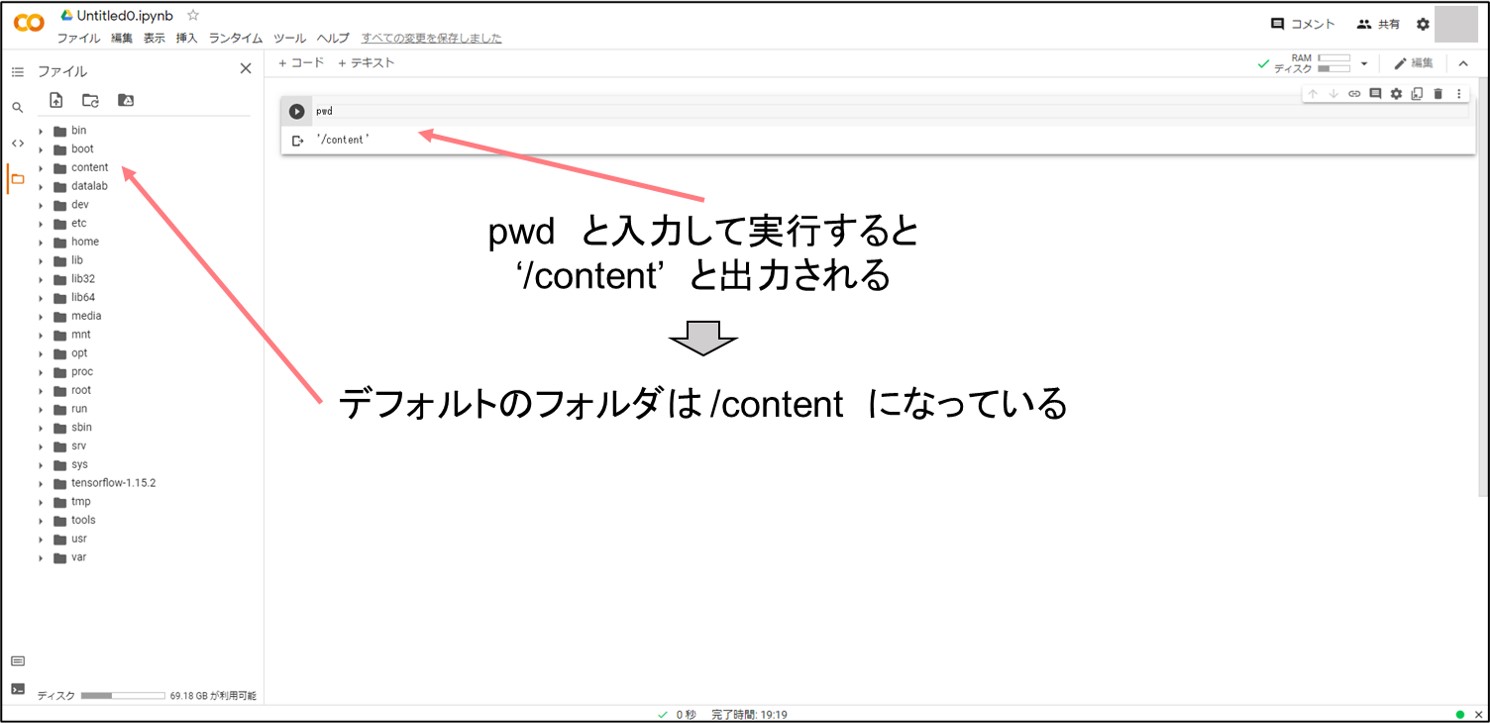Screen dimensions: 1490x723
Task: Copy link to cell icon
Action: pos(1354,94)
